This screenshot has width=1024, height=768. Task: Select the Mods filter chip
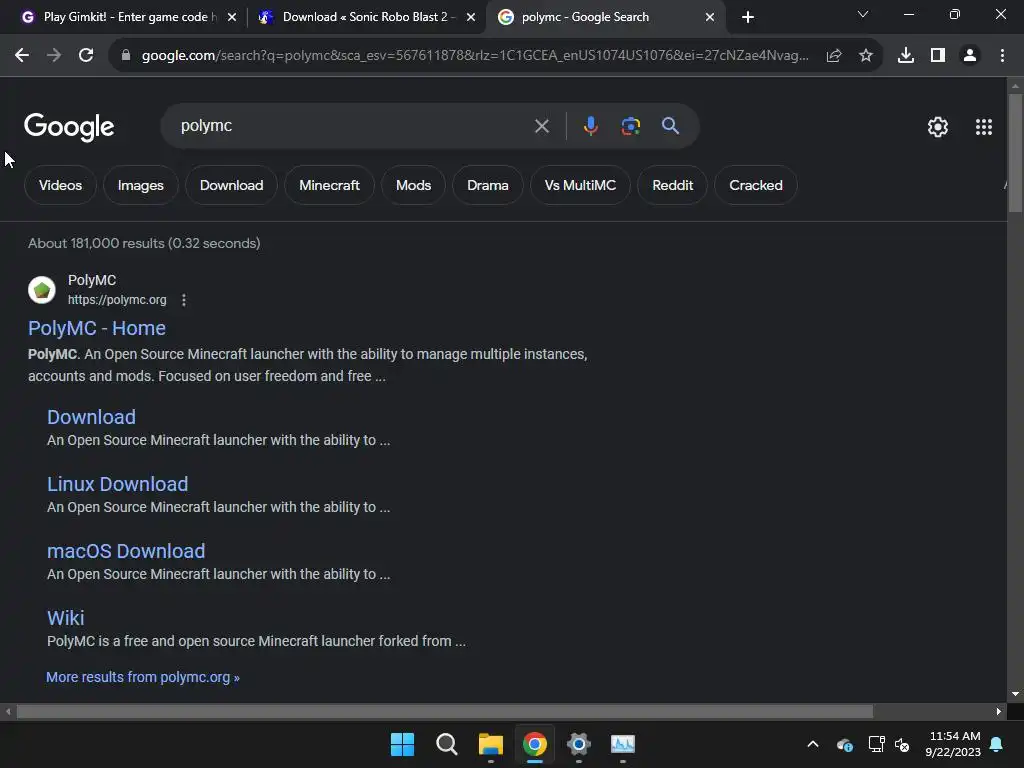coord(413,185)
